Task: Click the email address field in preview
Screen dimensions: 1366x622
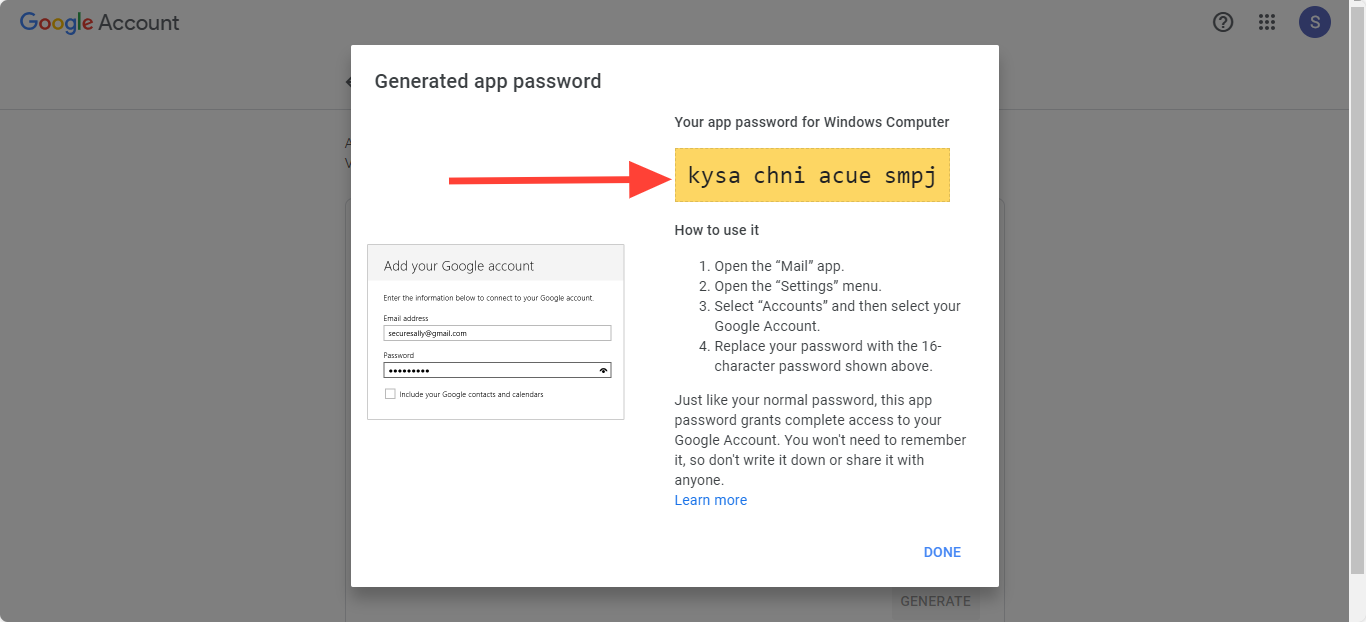Action: (497, 333)
